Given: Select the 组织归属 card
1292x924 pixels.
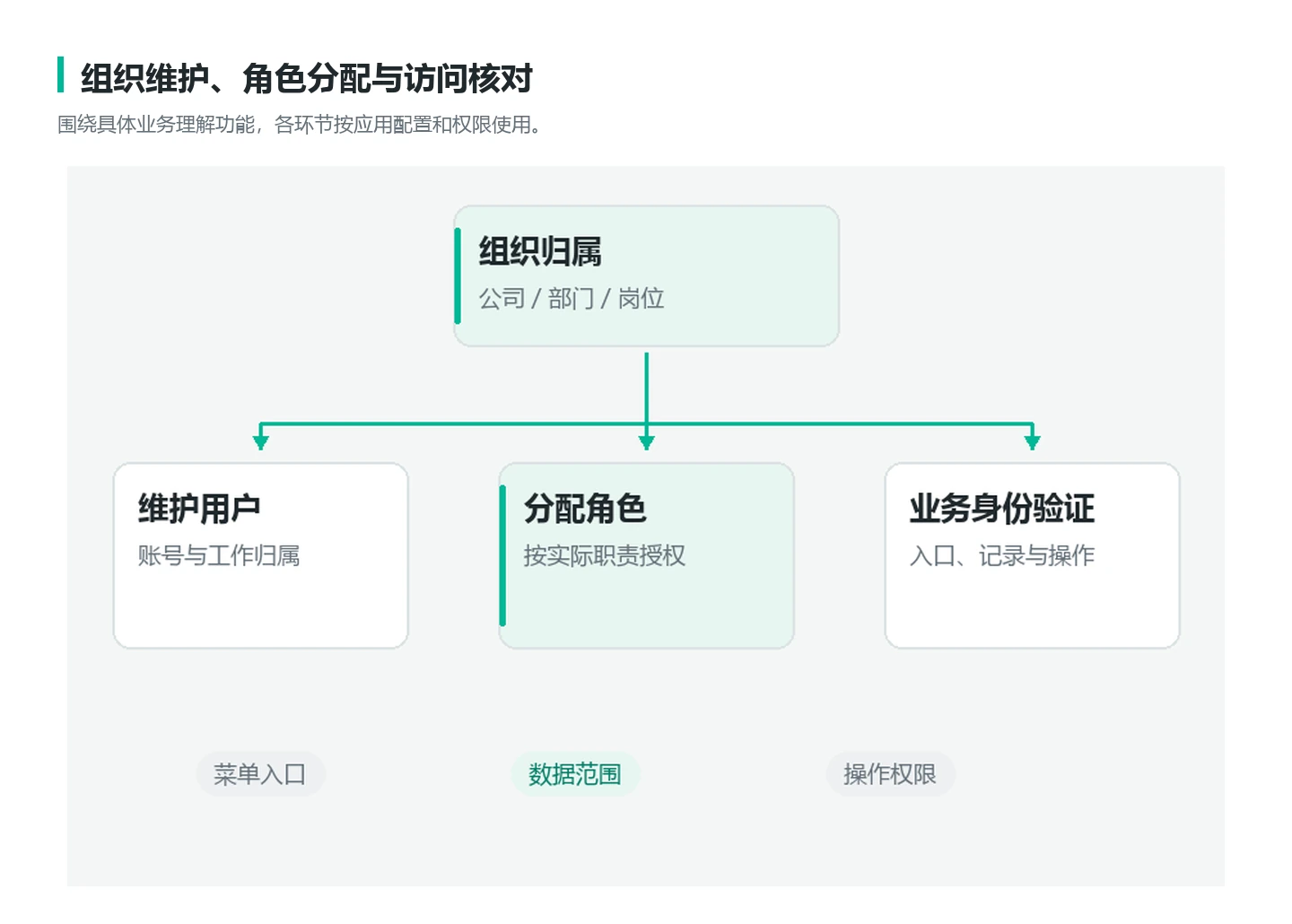Looking at the screenshot, I should [646, 276].
